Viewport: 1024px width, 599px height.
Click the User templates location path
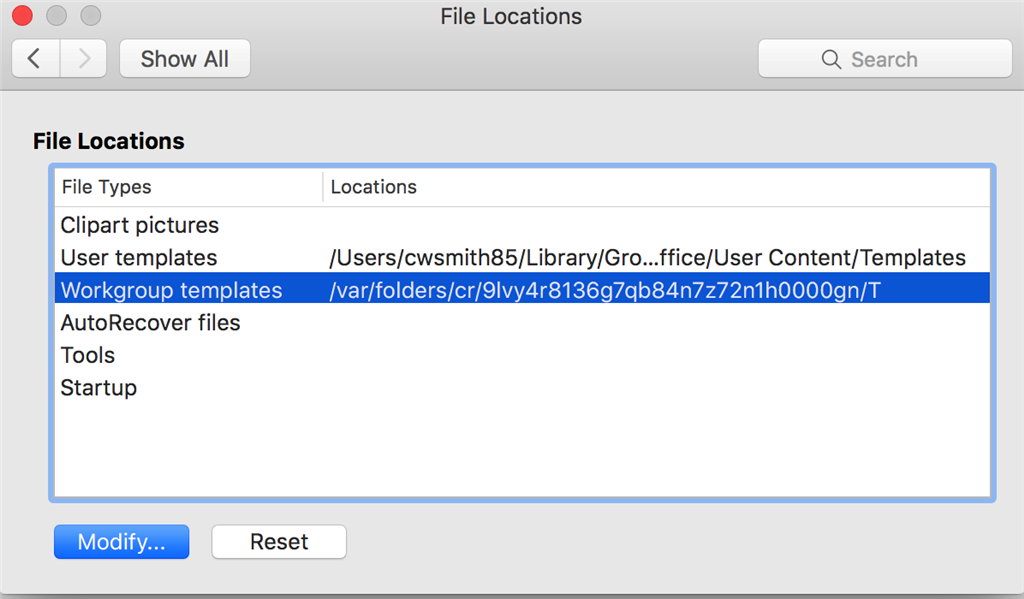[647, 257]
